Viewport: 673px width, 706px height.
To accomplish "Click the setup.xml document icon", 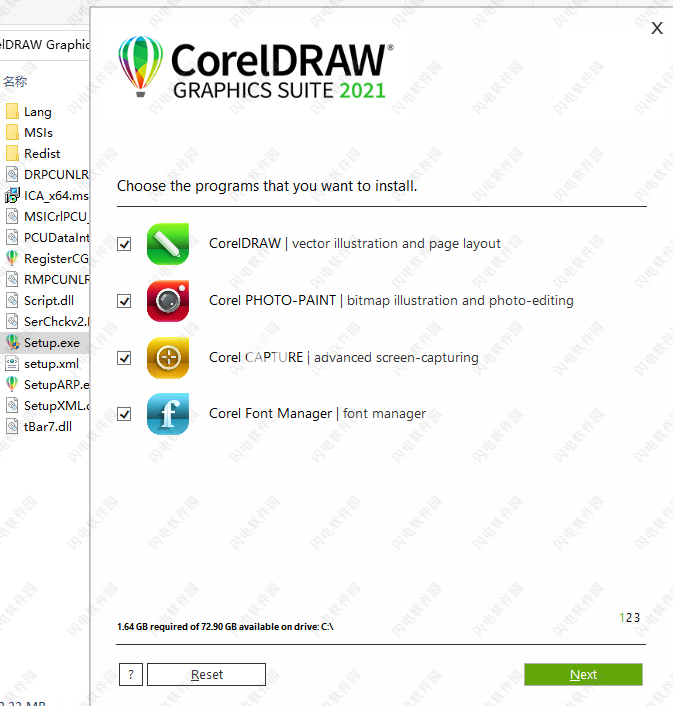I will coord(12,363).
